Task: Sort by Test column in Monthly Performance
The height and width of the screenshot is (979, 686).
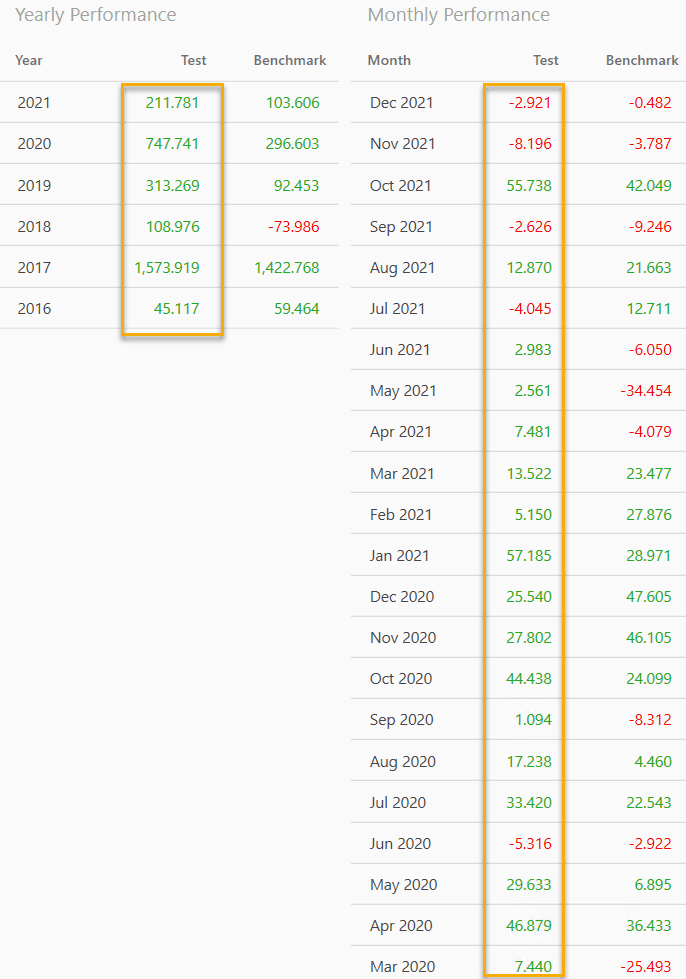Action: pyautogui.click(x=546, y=61)
